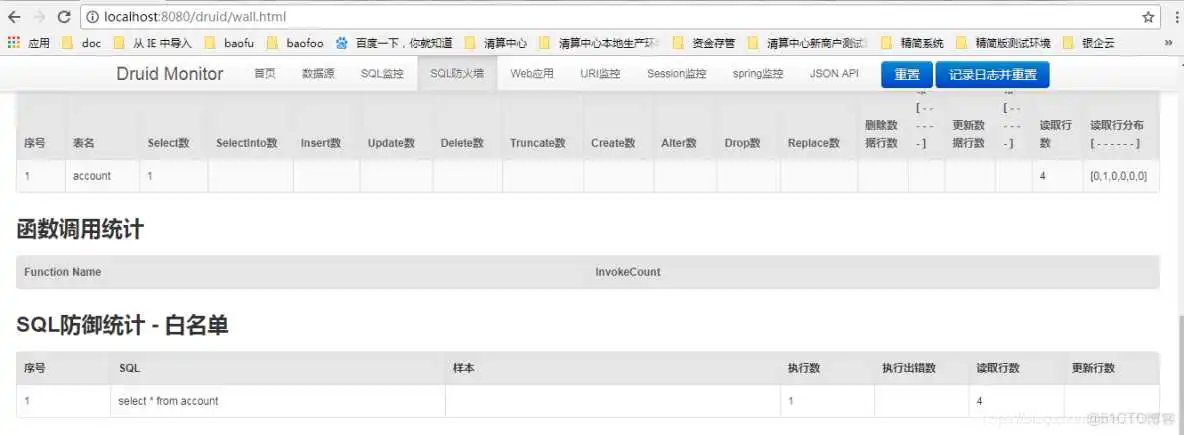This screenshot has width=1184, height=435.
Task: Open the Web应用 tab
Action: pyautogui.click(x=532, y=74)
